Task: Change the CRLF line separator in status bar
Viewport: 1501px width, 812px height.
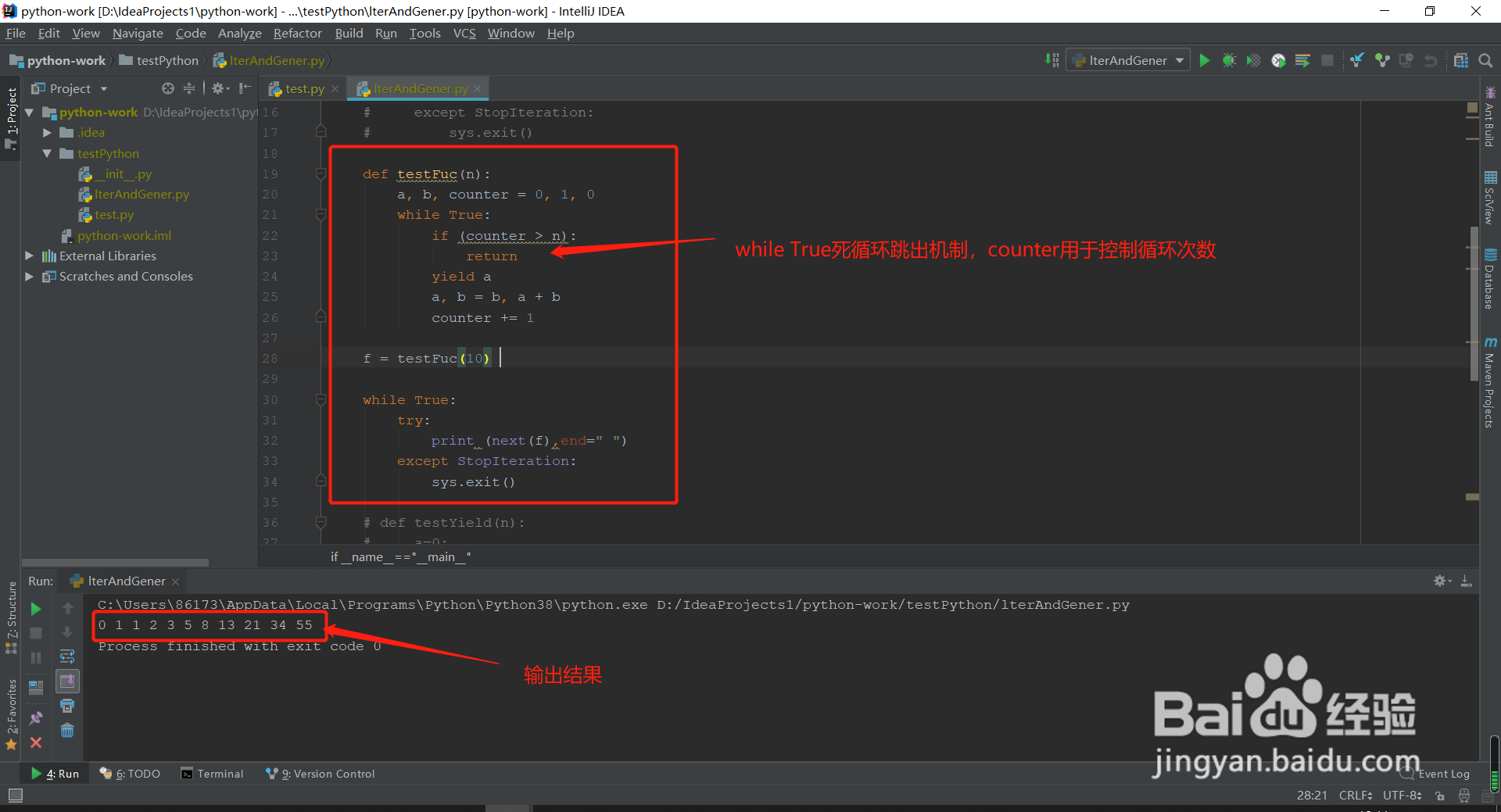Action: (1356, 796)
